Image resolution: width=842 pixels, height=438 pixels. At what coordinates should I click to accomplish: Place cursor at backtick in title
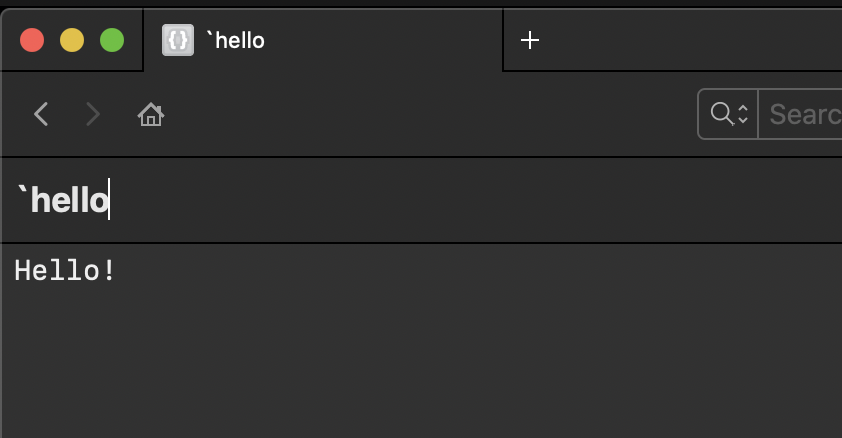pos(22,198)
